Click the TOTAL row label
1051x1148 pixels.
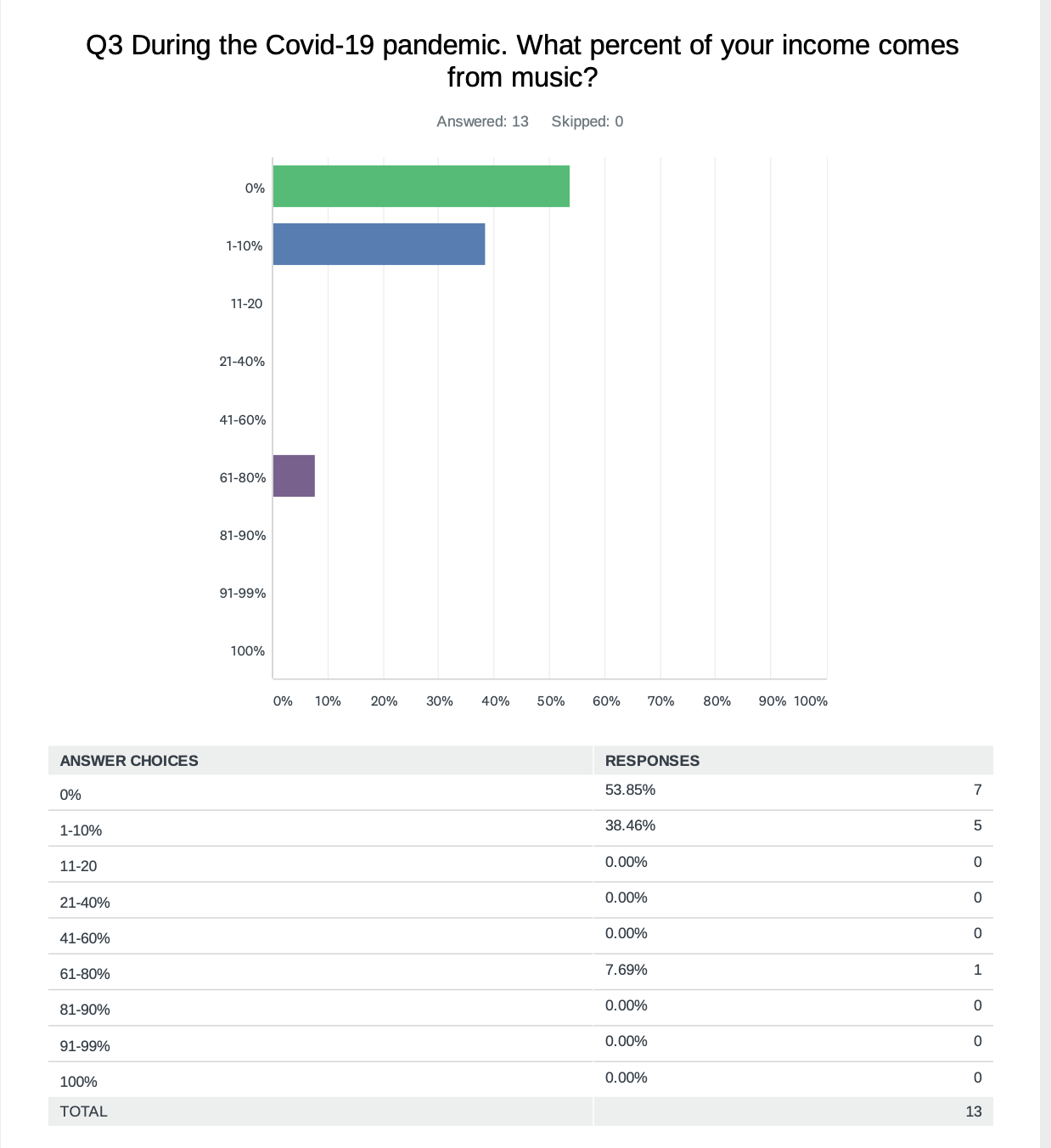[83, 1111]
